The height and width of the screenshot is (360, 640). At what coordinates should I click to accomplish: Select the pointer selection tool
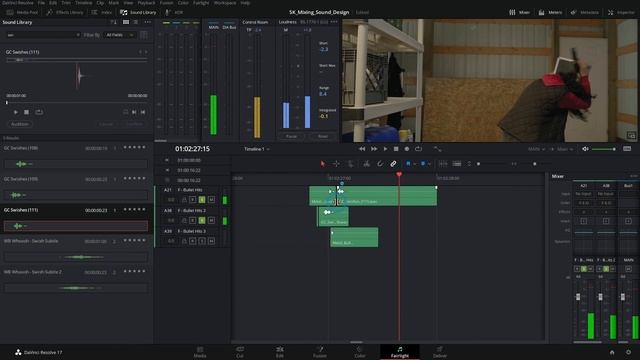[x=323, y=164]
